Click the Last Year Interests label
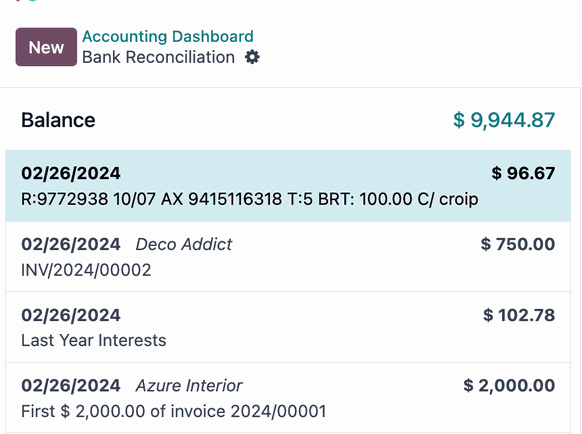 point(94,340)
